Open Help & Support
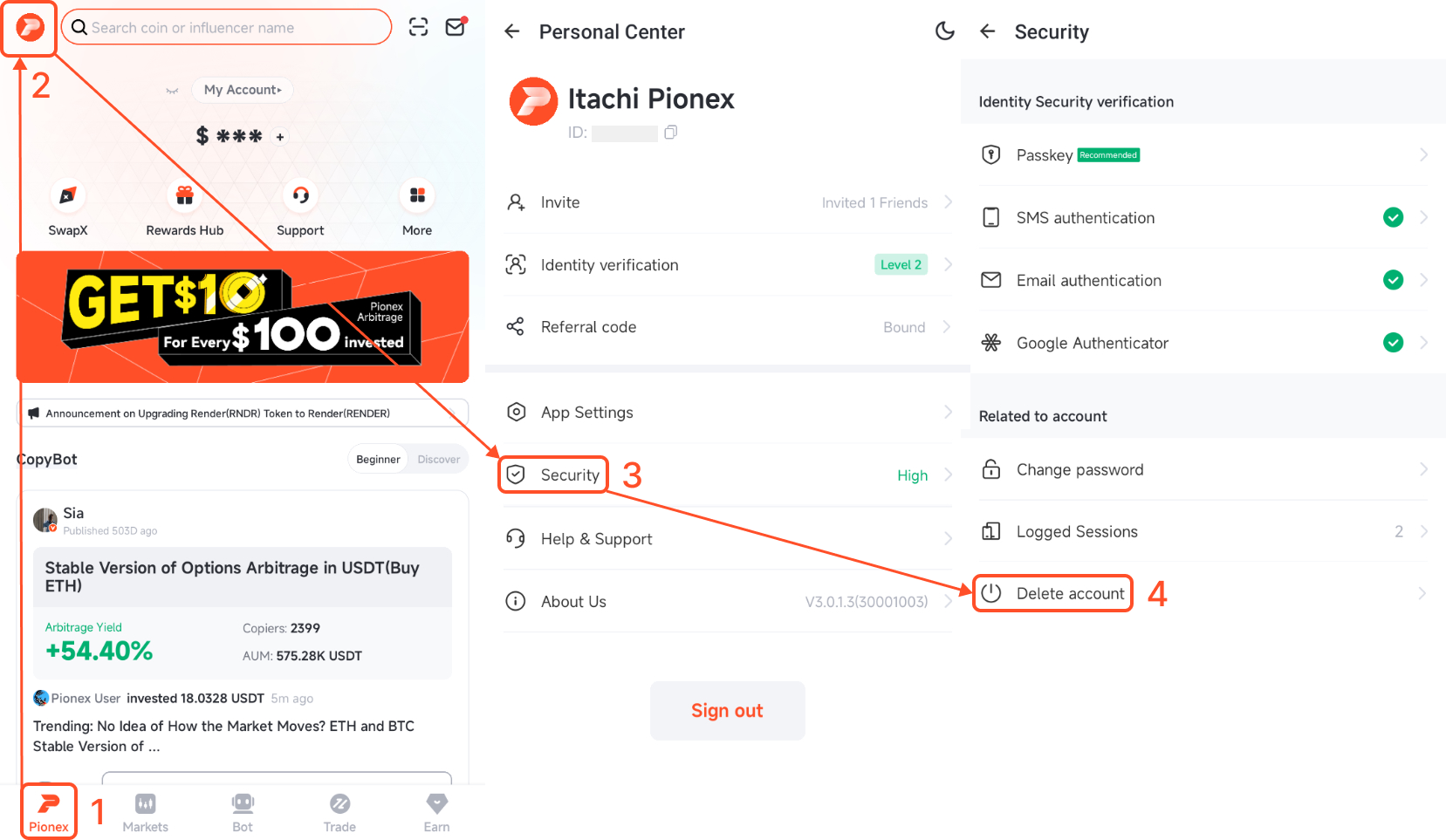 728,539
